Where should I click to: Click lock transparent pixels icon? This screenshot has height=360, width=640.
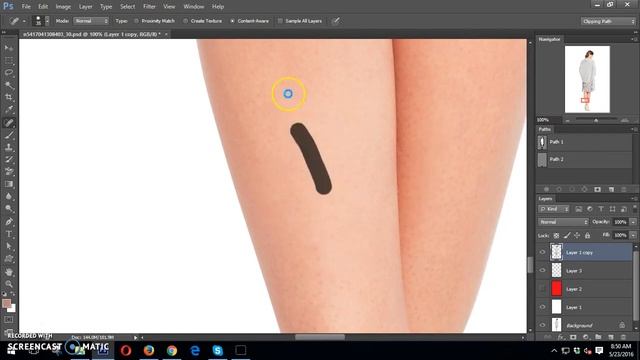pyautogui.click(x=556, y=236)
